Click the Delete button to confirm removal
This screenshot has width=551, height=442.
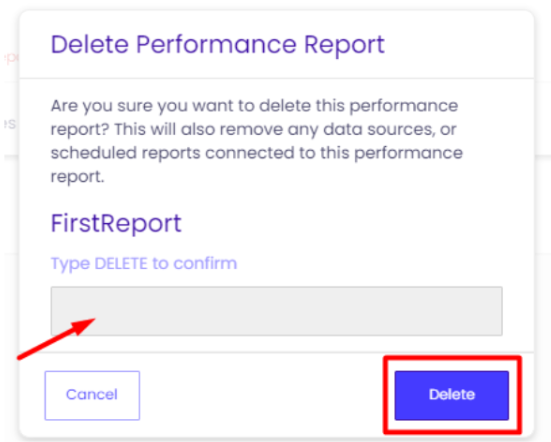coord(452,395)
